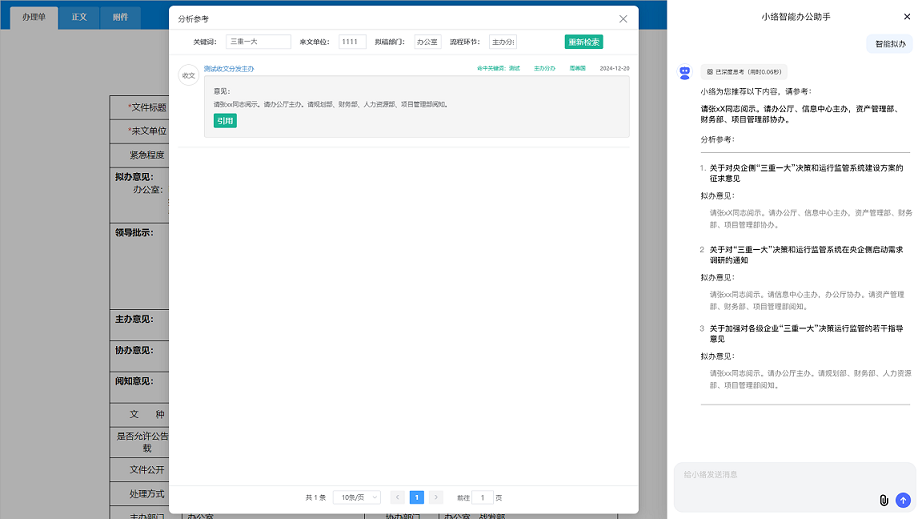Click the 重新检索 search button
This screenshot has height=519, width=922.
coord(583,42)
